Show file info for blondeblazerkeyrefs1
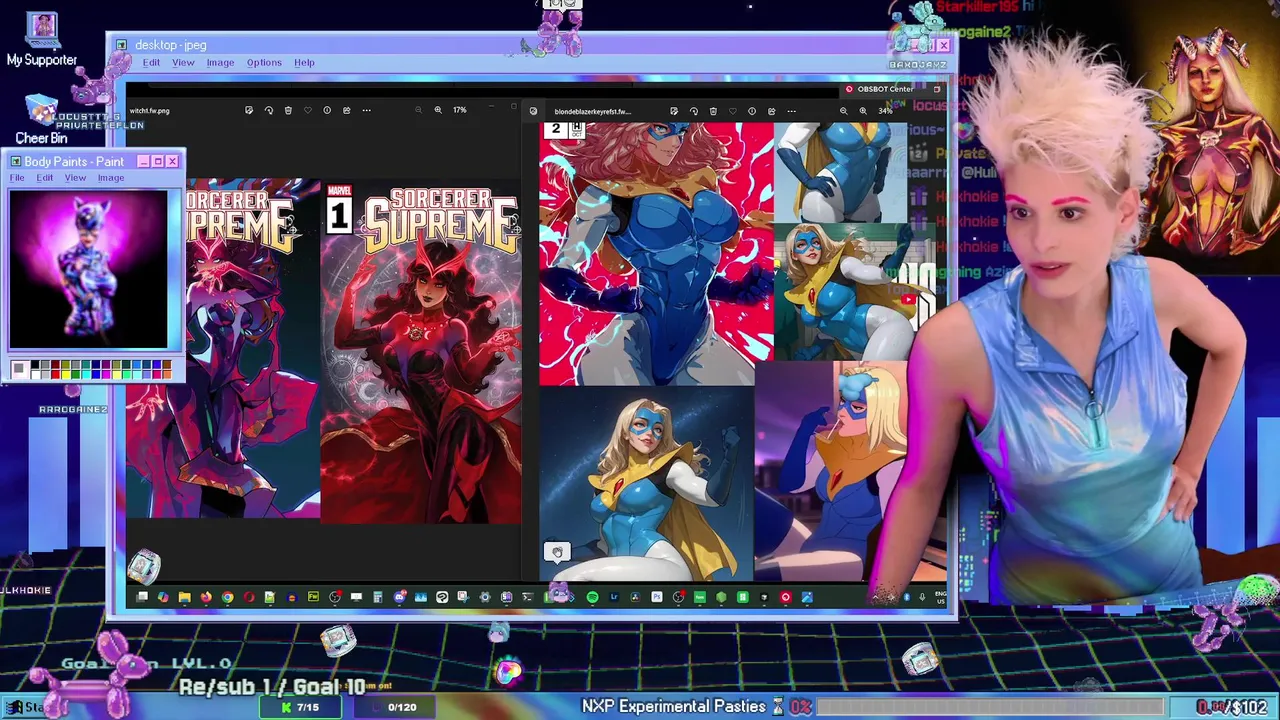Viewport: 1280px width, 720px height. click(752, 111)
